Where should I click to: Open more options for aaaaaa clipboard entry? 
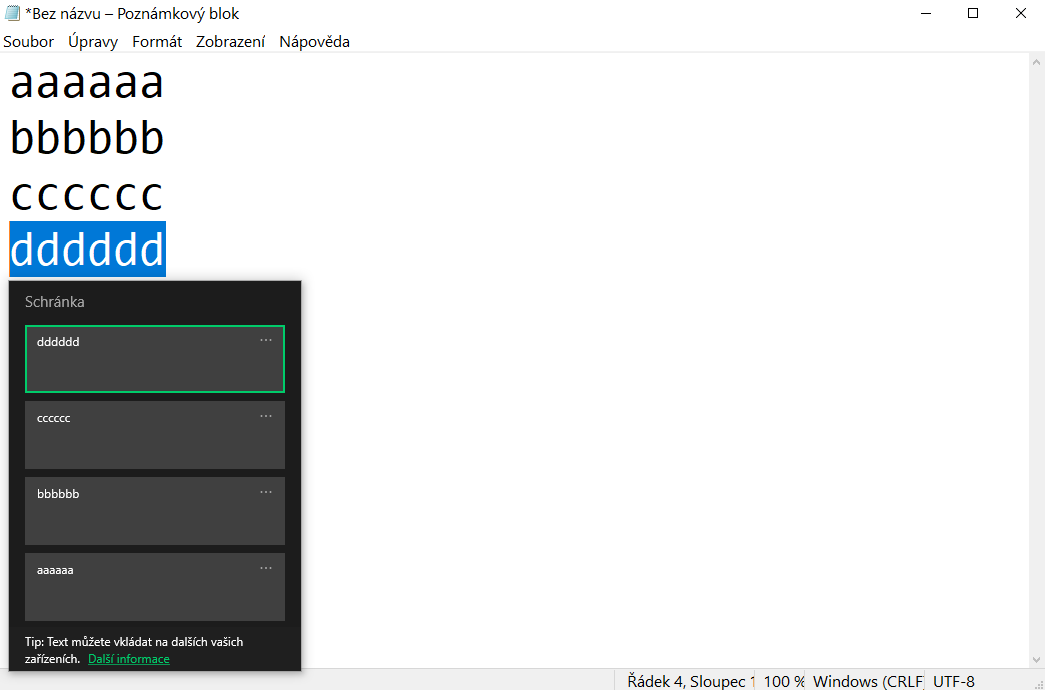266,569
